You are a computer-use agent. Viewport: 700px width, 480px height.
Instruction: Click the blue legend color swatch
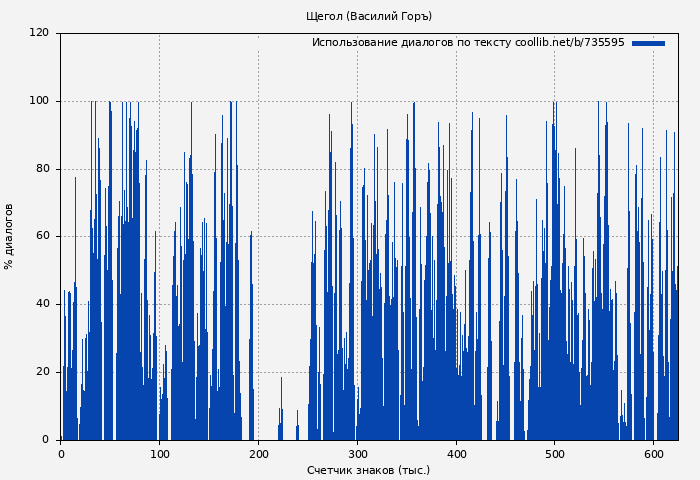648,43
